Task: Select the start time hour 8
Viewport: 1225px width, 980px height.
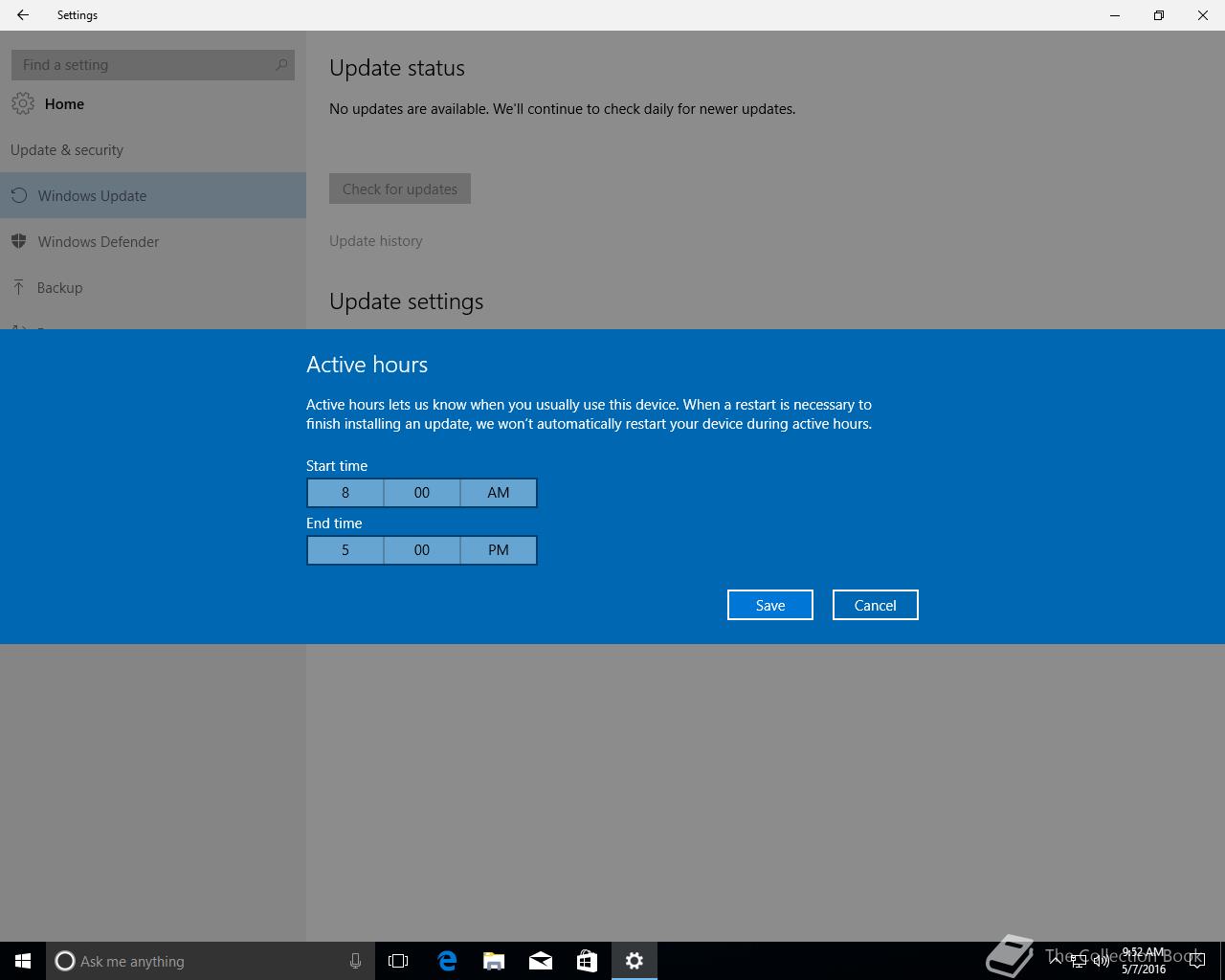Action: click(345, 493)
